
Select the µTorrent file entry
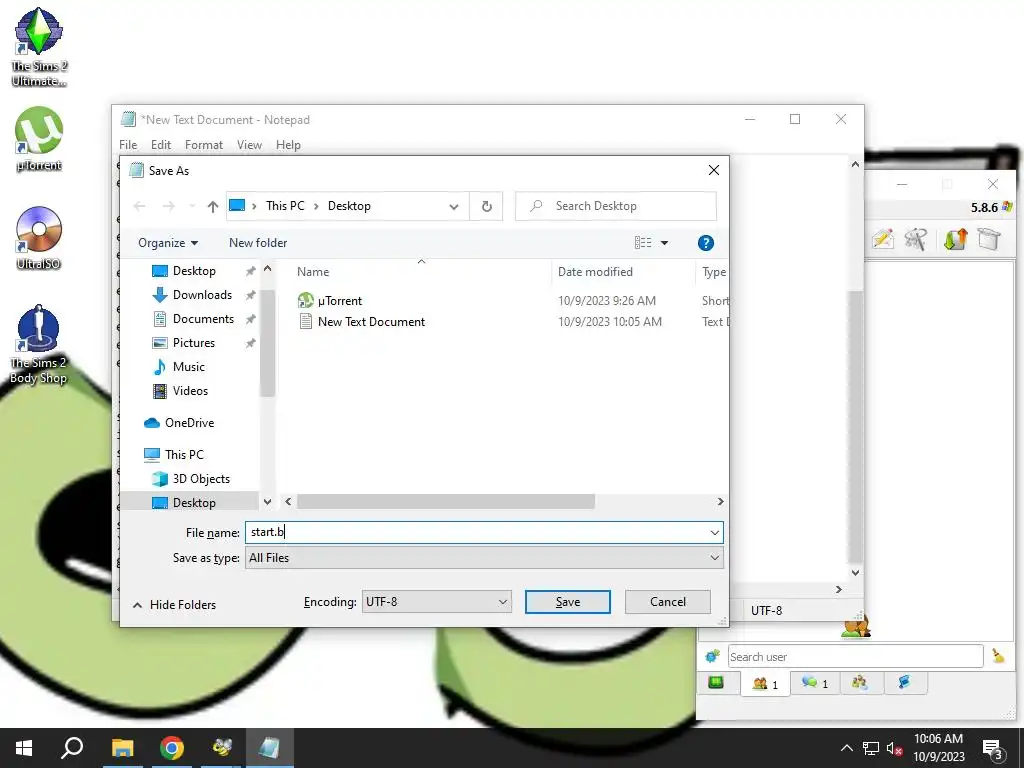point(340,301)
